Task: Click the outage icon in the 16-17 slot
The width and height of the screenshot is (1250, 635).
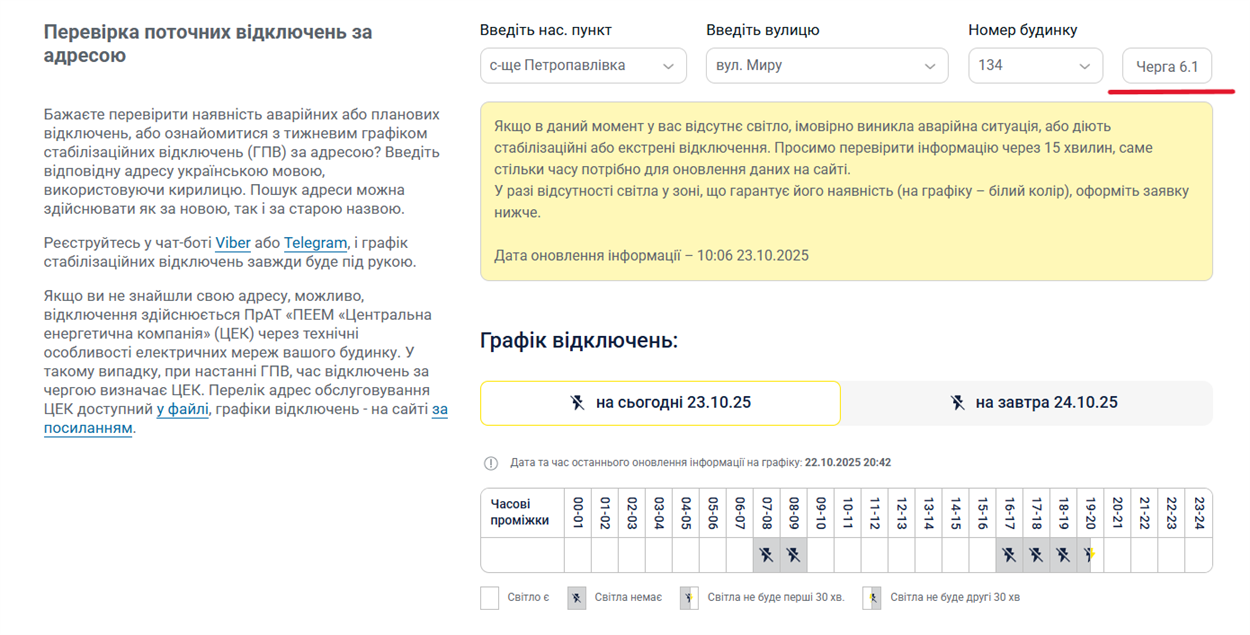Action: pos(1009,554)
